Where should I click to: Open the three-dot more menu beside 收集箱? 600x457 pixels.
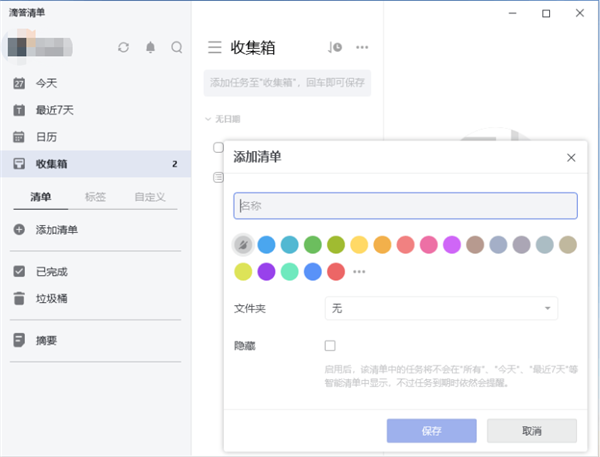362,47
